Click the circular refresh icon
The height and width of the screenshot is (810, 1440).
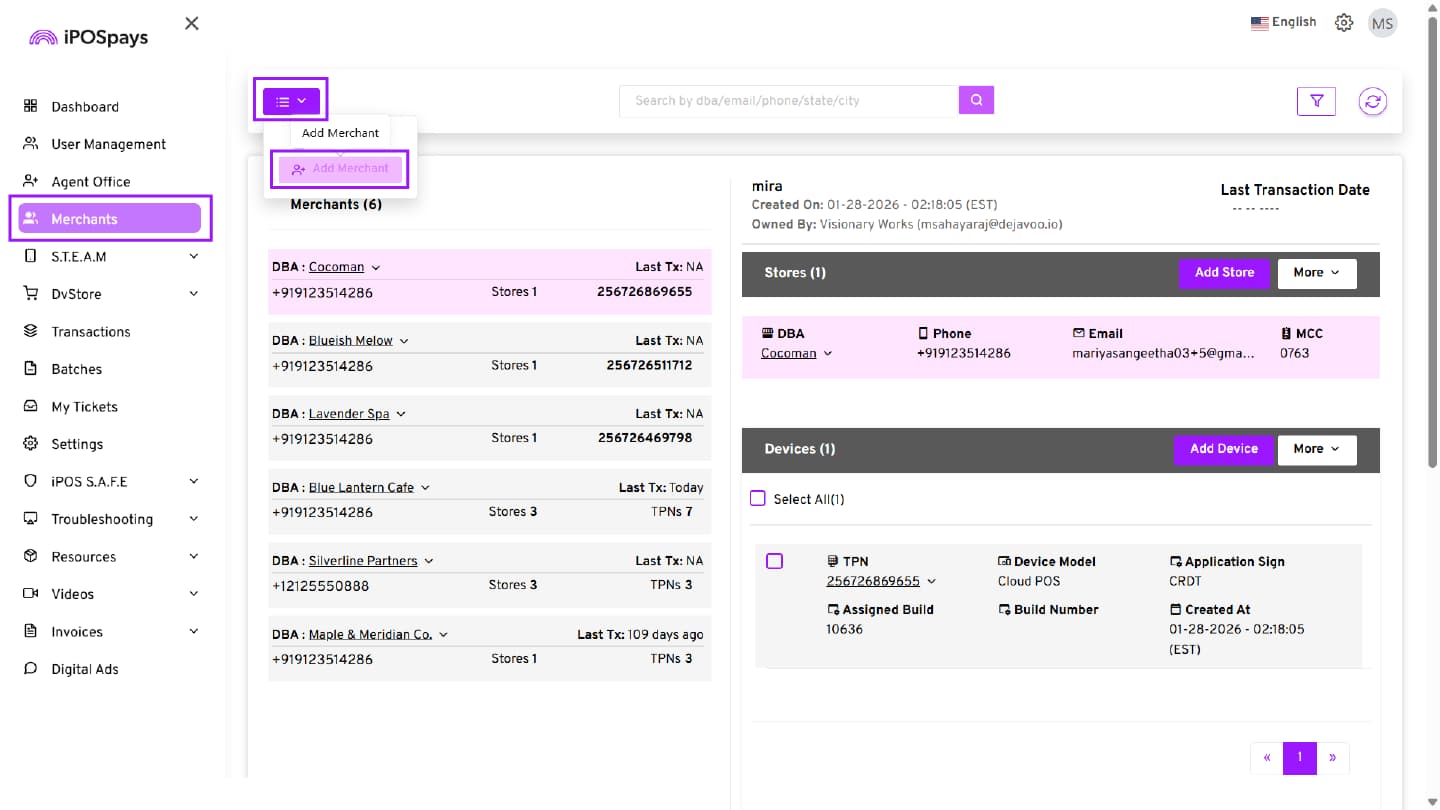[1372, 101]
